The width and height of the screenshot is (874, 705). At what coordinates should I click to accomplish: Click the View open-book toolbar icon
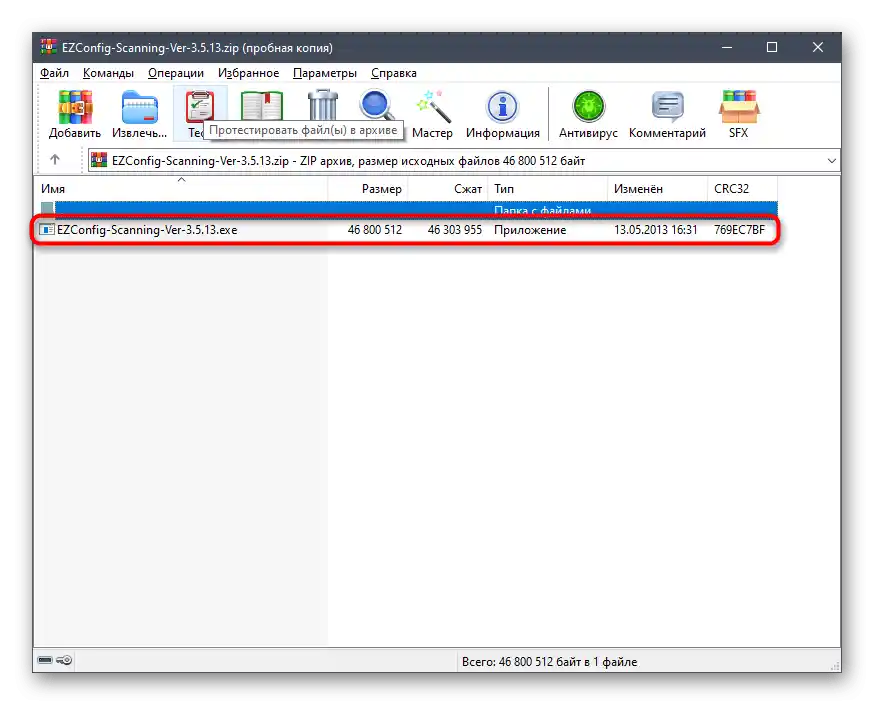[x=261, y=106]
